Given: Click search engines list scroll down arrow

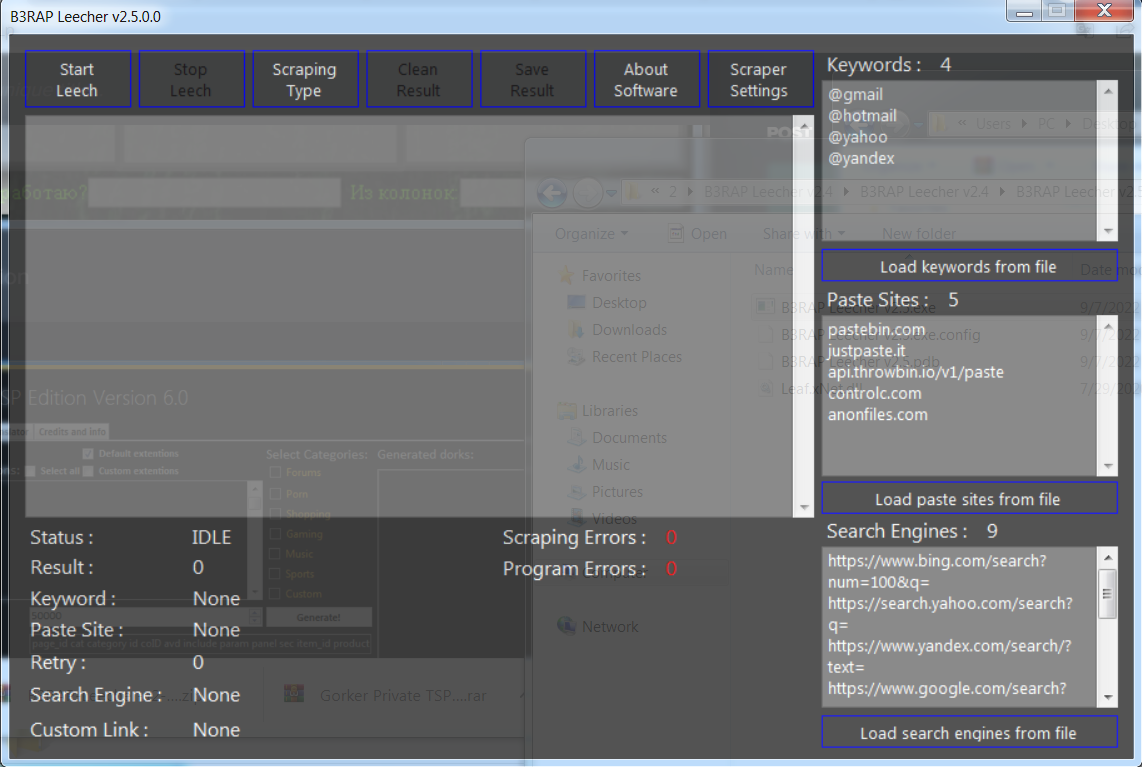Looking at the screenshot, I should click(x=1108, y=697).
